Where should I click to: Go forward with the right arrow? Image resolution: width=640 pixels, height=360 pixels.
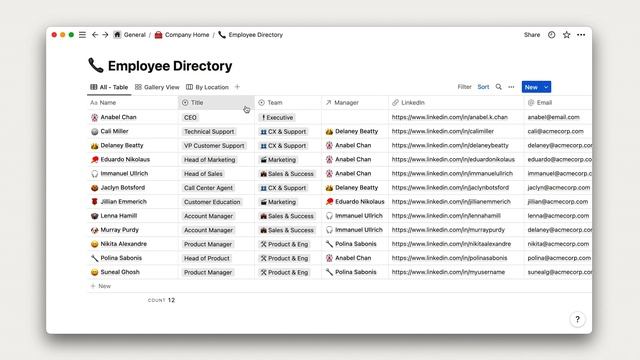point(105,35)
